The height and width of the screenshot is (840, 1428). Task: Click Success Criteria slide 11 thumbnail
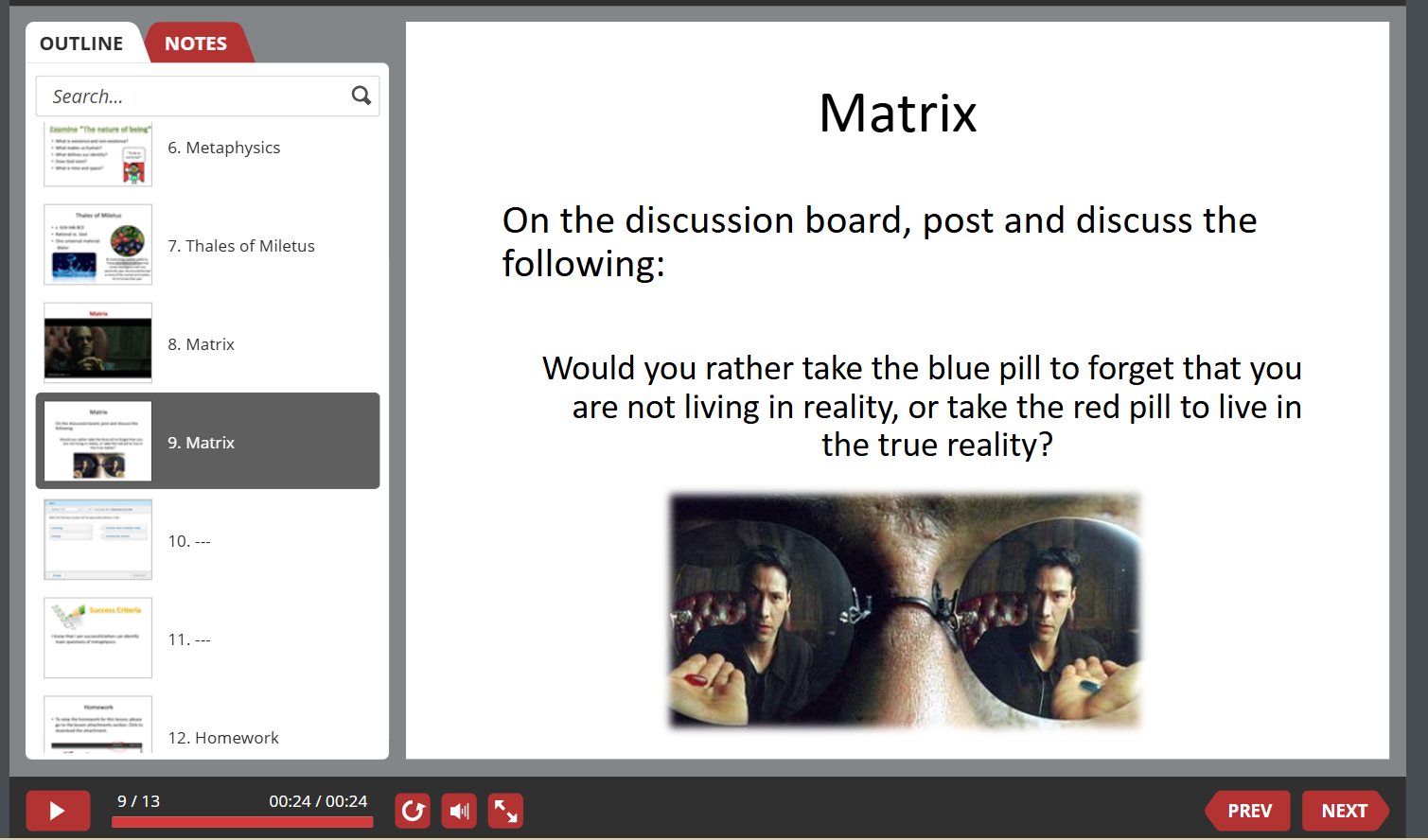97,639
